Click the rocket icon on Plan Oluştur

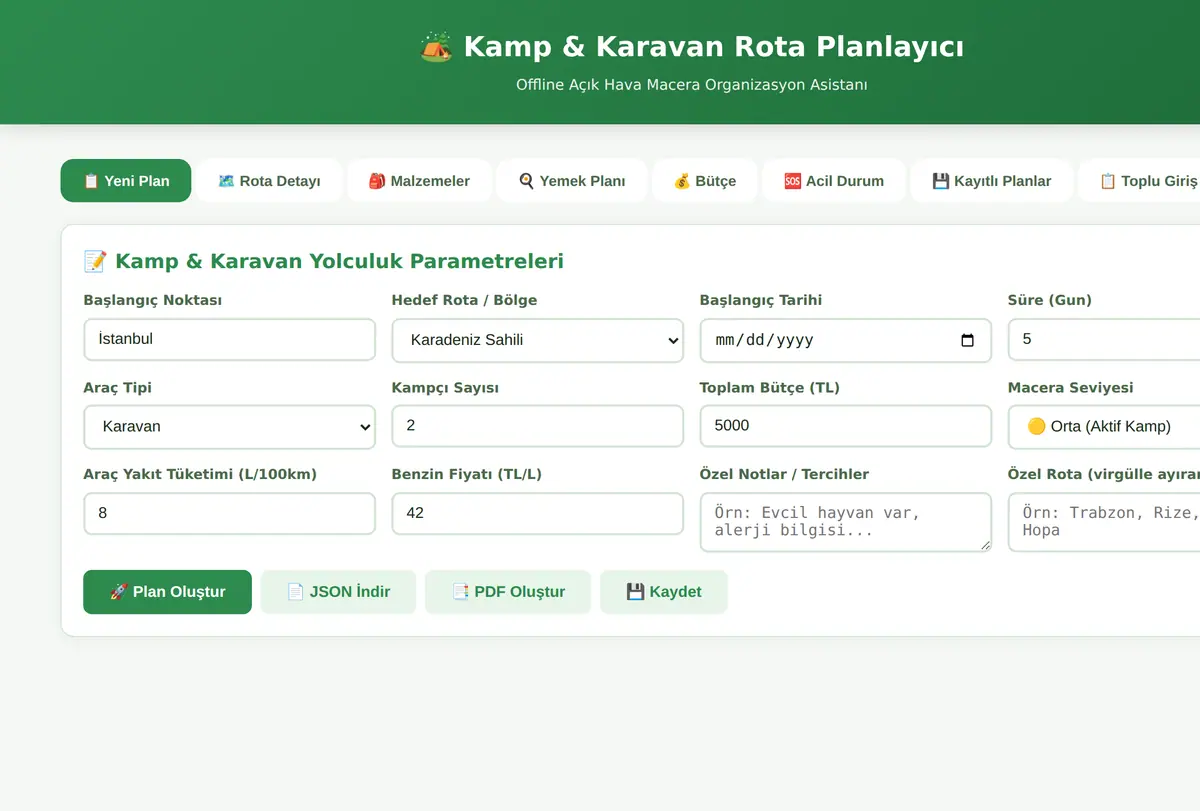tap(118, 592)
